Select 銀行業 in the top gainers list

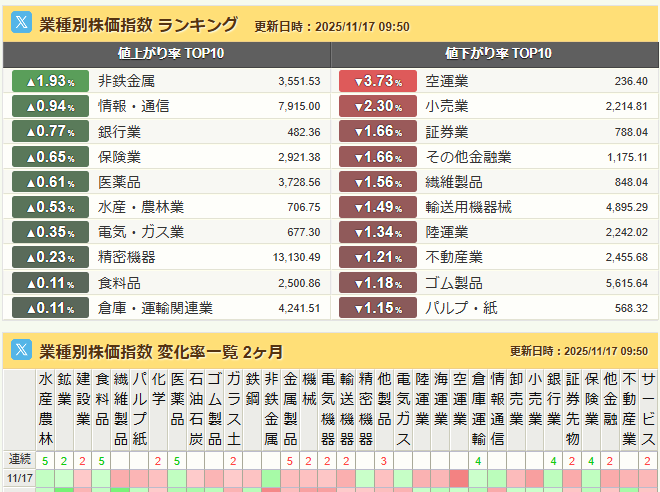[120, 131]
